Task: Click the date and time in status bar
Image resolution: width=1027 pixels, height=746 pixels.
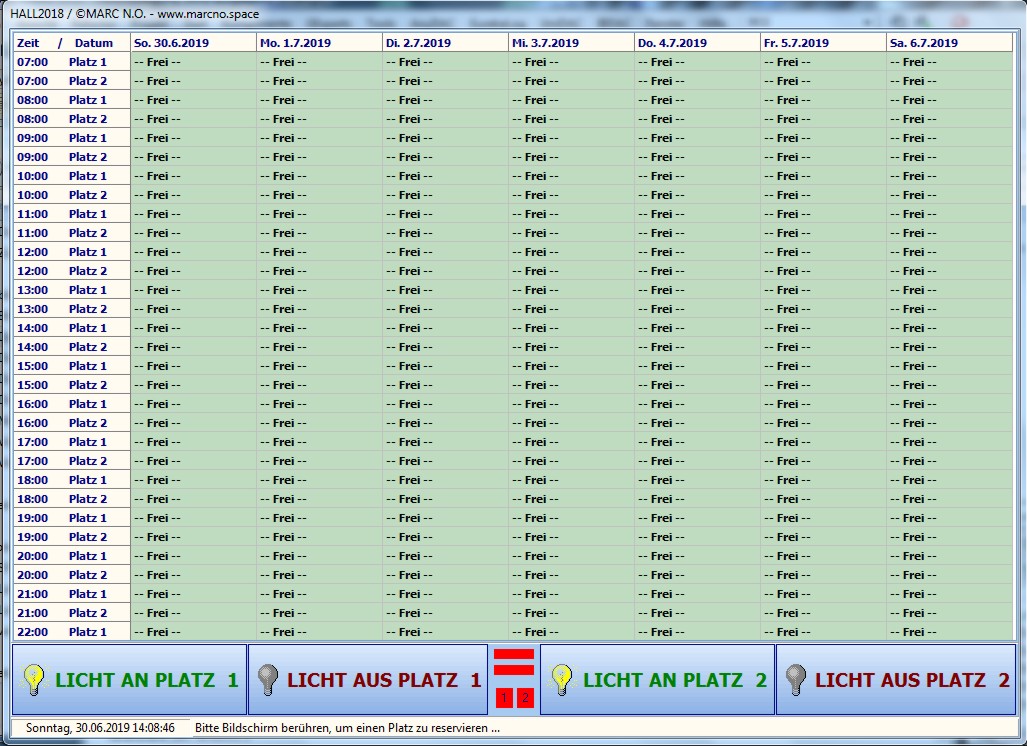Action: click(x=100, y=728)
